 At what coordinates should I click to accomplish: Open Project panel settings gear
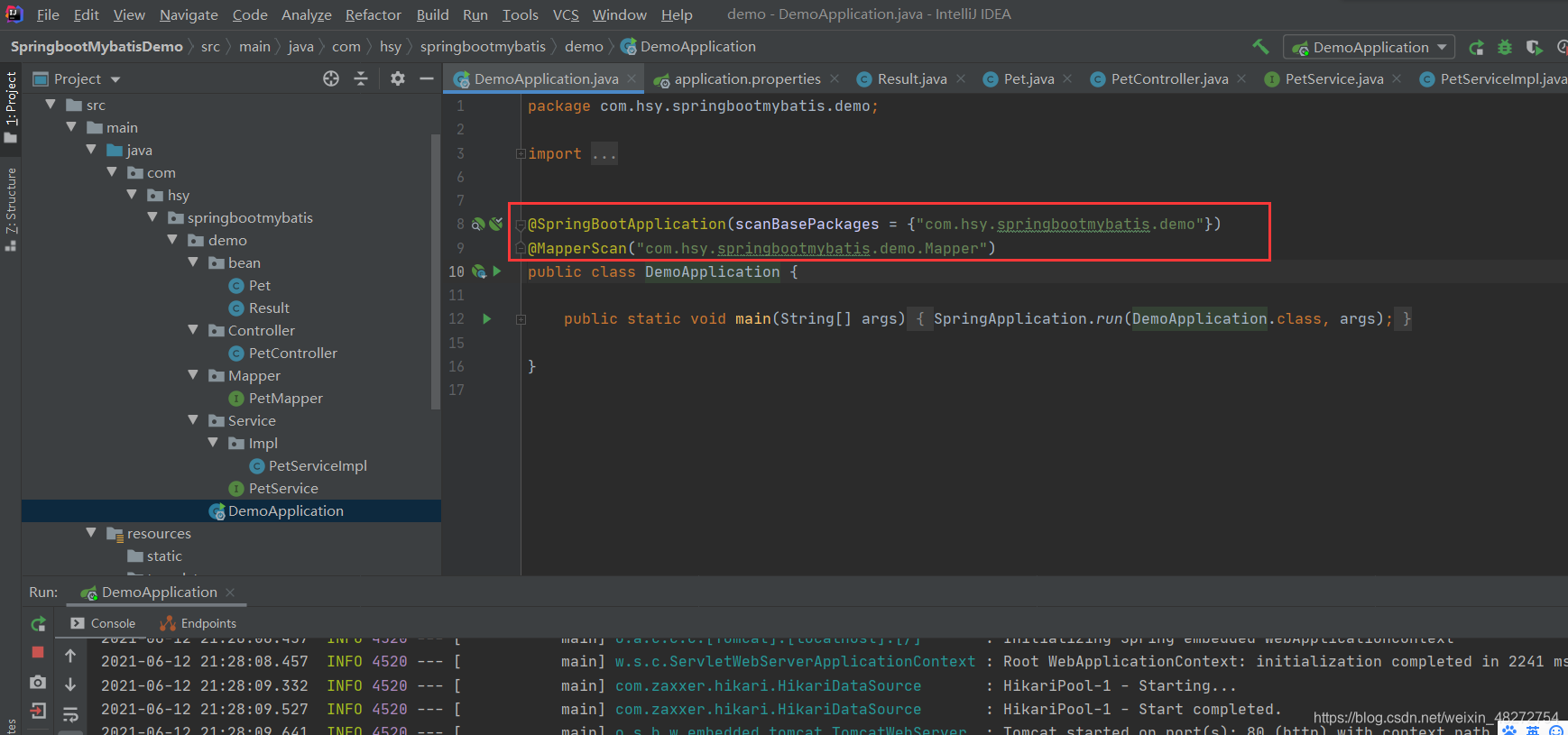398,78
